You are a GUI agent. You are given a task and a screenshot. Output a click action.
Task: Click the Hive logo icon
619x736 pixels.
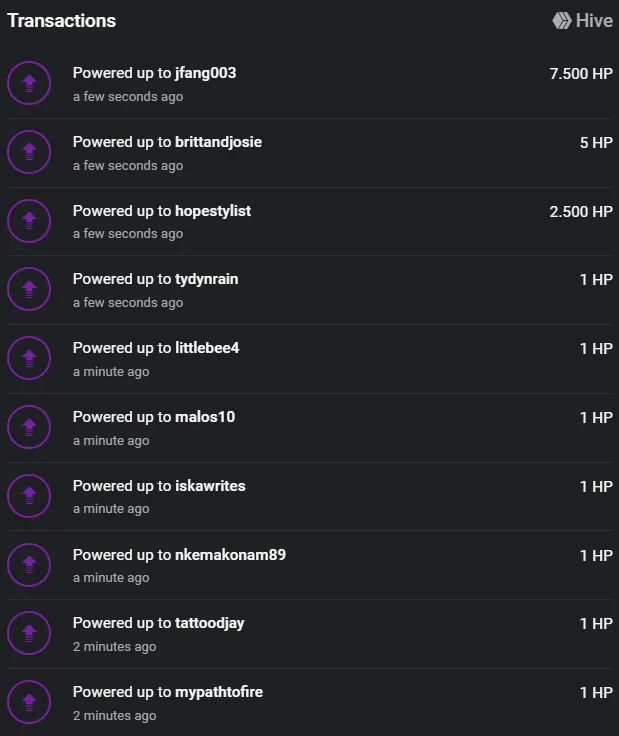(x=561, y=21)
